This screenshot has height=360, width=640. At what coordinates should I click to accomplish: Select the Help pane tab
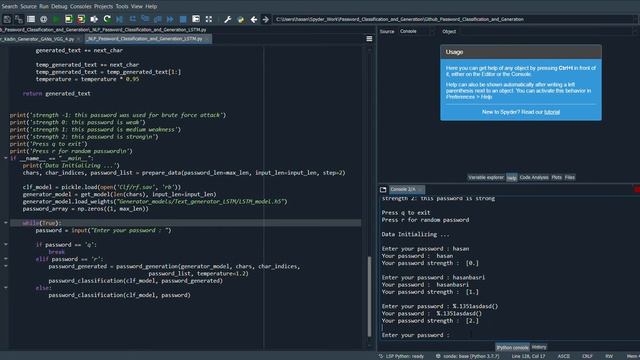click(x=511, y=178)
